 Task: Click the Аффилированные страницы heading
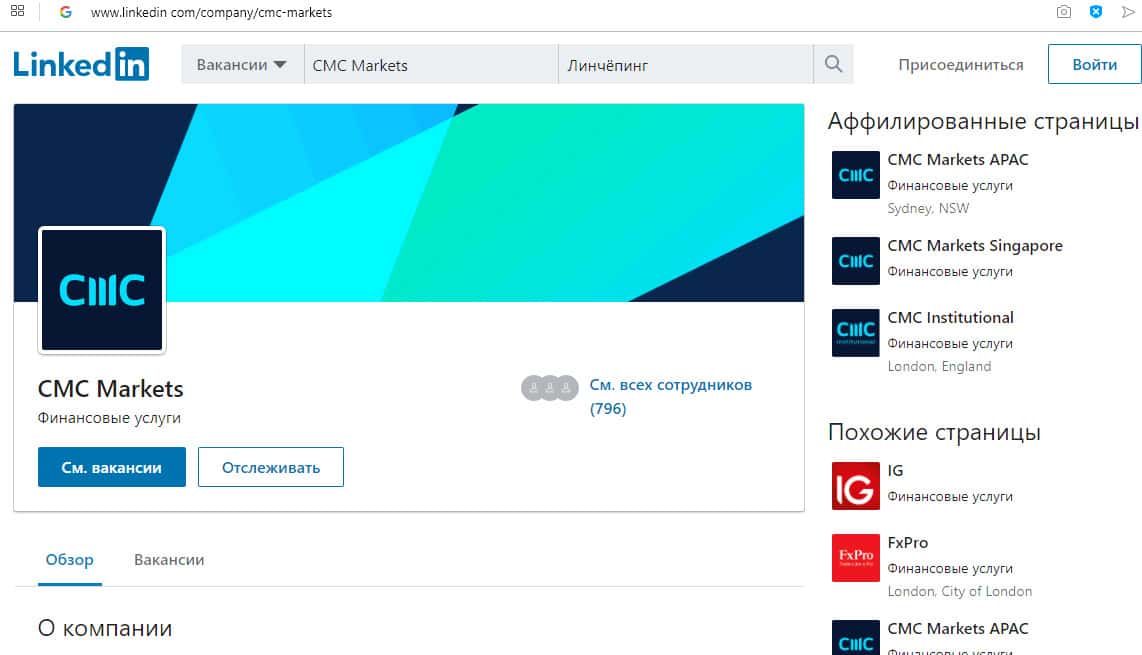(983, 121)
